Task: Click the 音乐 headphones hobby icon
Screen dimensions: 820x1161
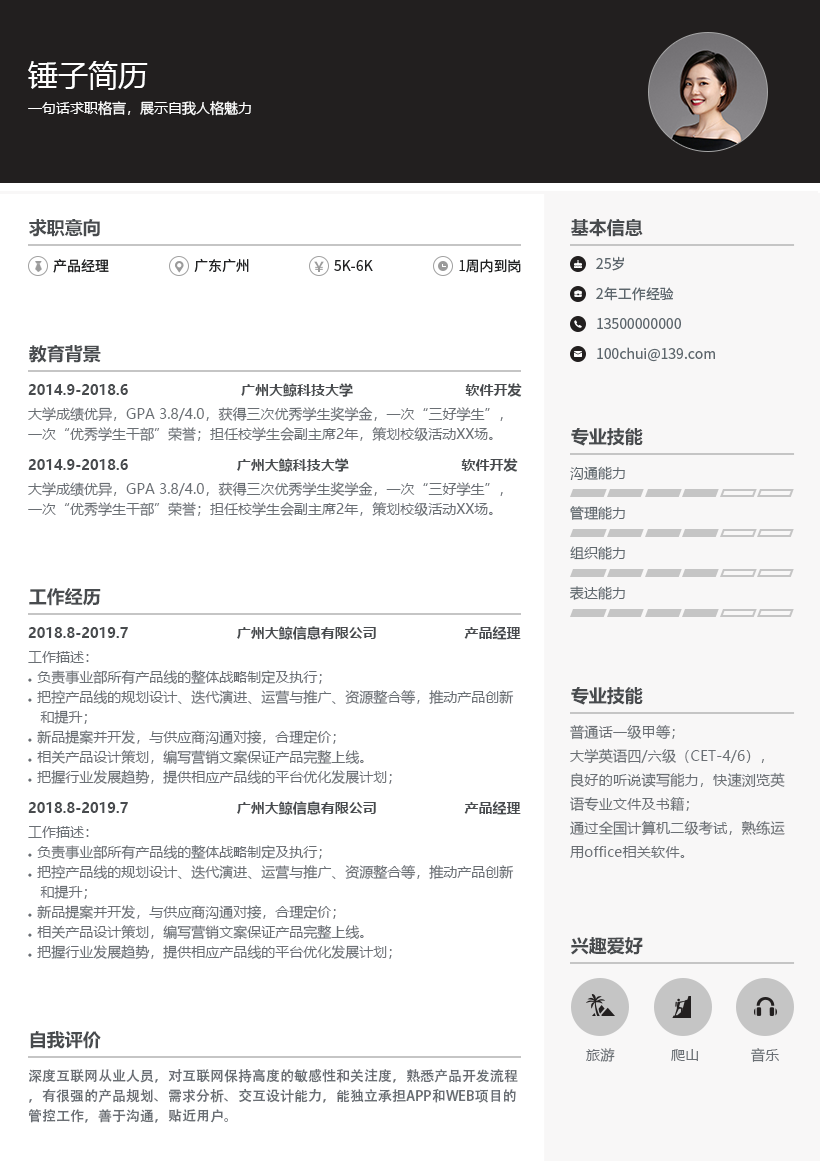Action: tap(764, 1007)
